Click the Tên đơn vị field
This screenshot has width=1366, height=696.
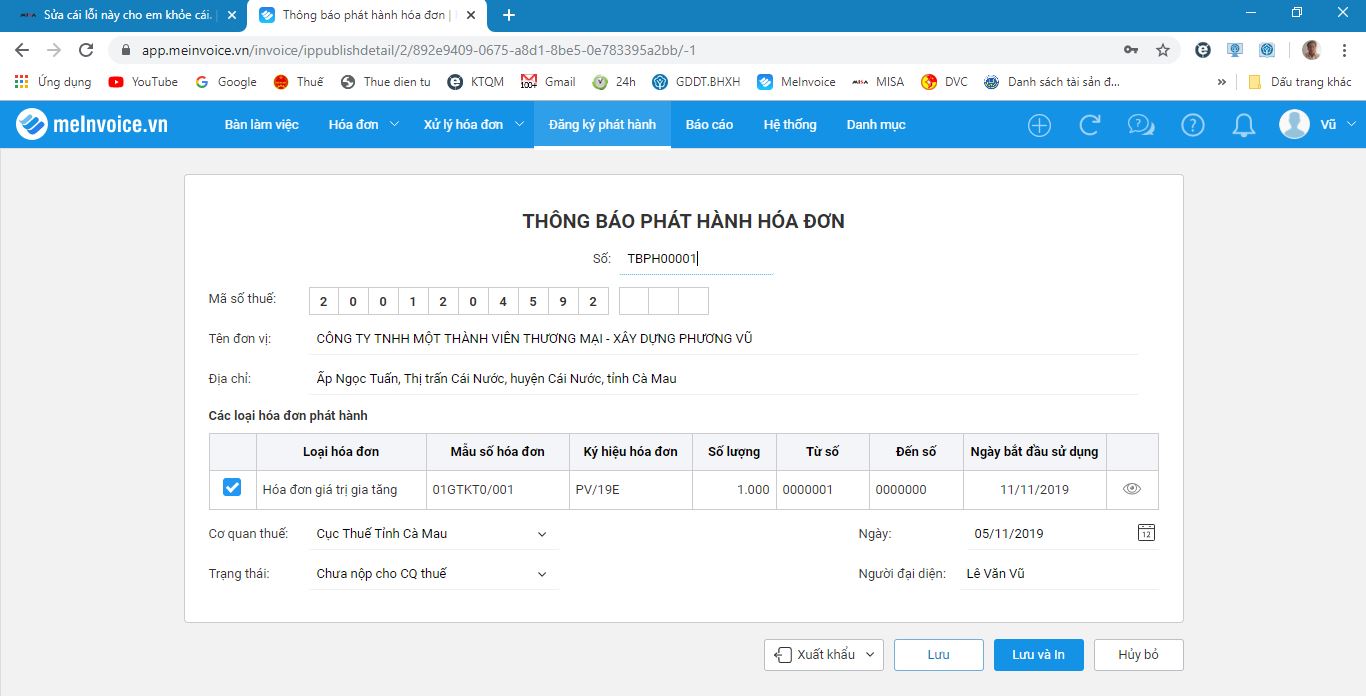click(723, 339)
